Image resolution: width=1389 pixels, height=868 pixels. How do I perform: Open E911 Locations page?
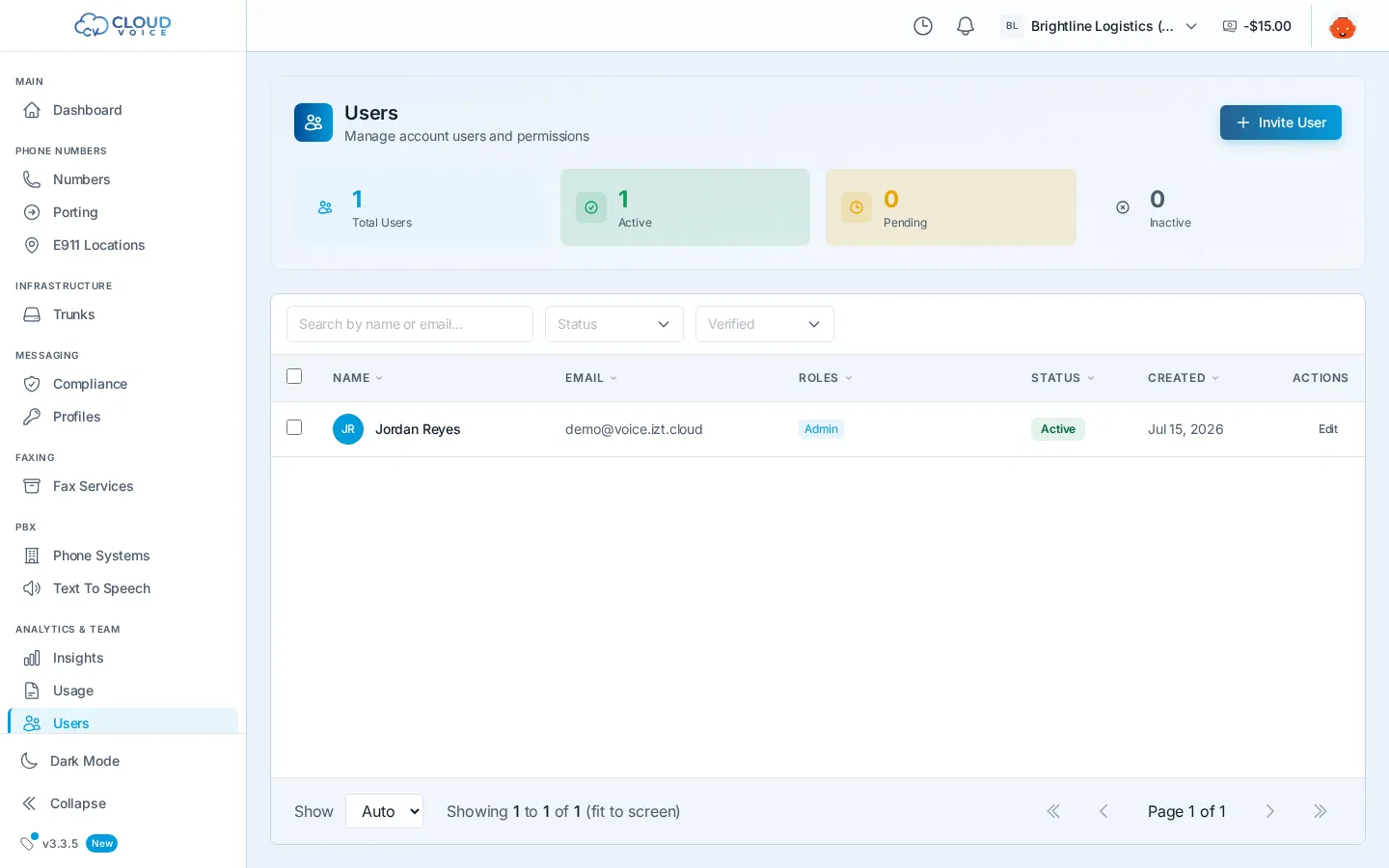click(x=123, y=245)
